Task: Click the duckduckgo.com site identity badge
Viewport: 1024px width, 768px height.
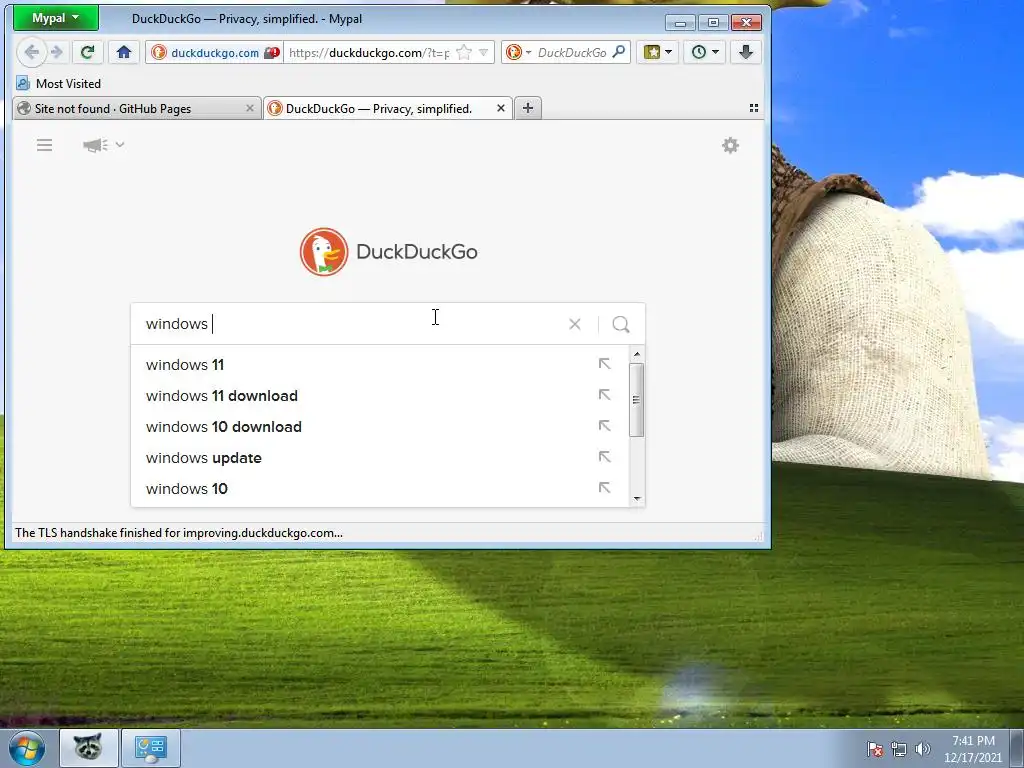Action: (x=215, y=53)
